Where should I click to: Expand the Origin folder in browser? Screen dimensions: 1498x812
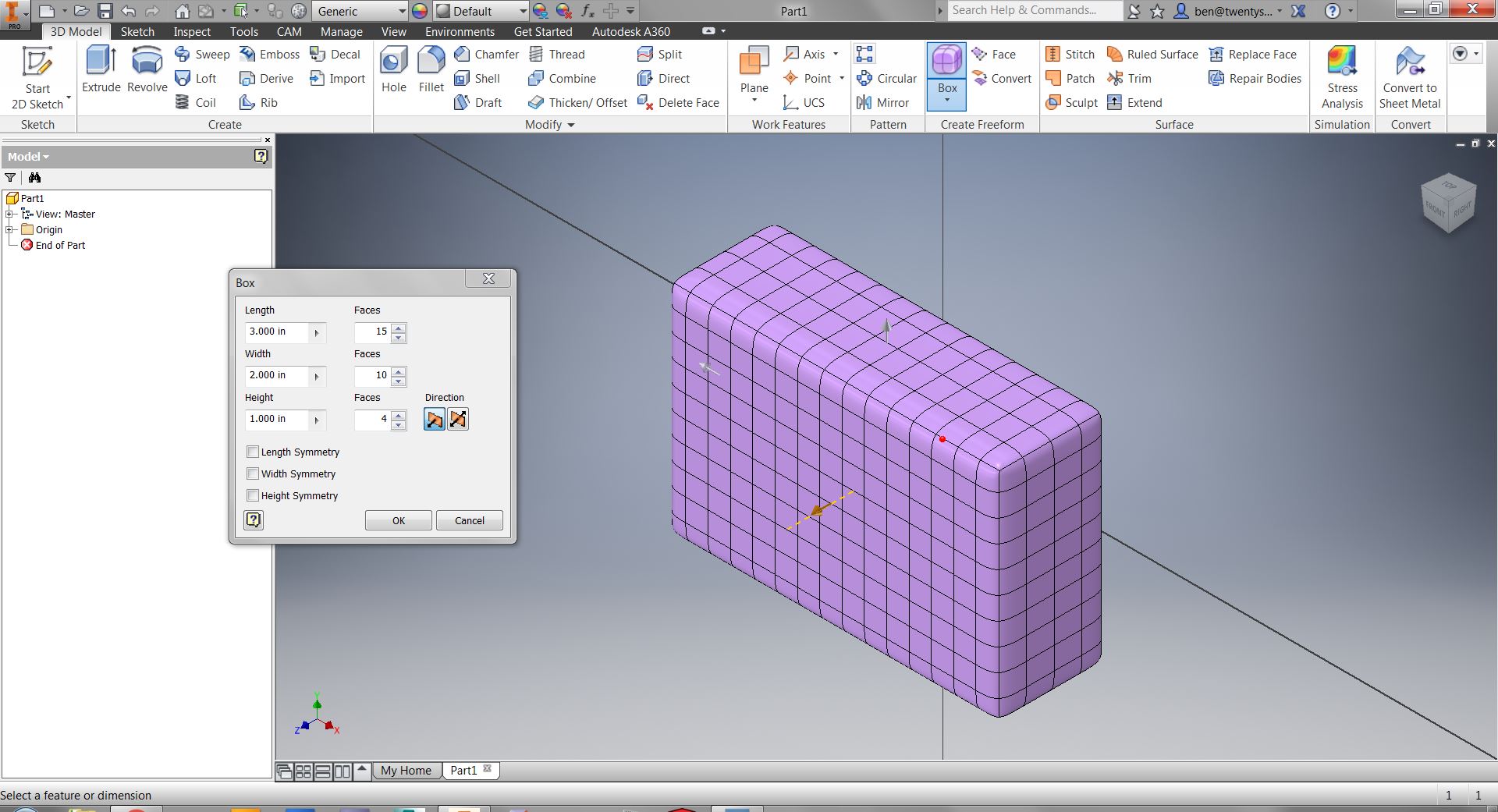pos(10,229)
